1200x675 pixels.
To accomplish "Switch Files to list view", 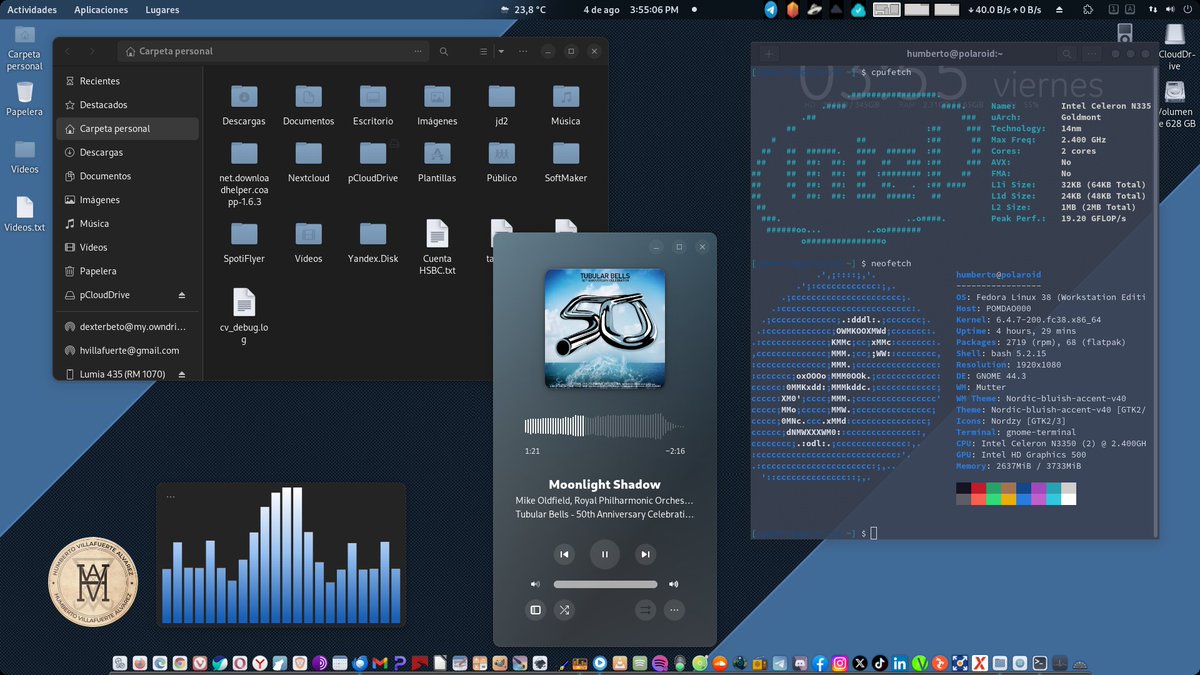I will pyautogui.click(x=482, y=51).
